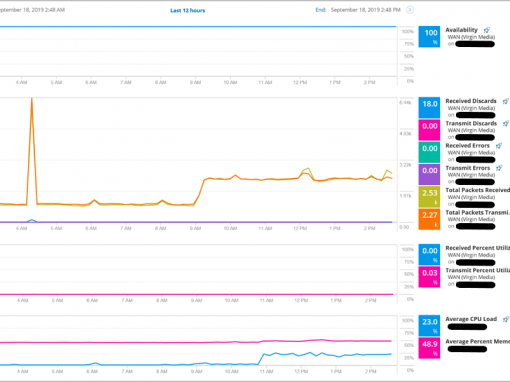
Task: Click the Availability metric label
Action: [x=462, y=30]
